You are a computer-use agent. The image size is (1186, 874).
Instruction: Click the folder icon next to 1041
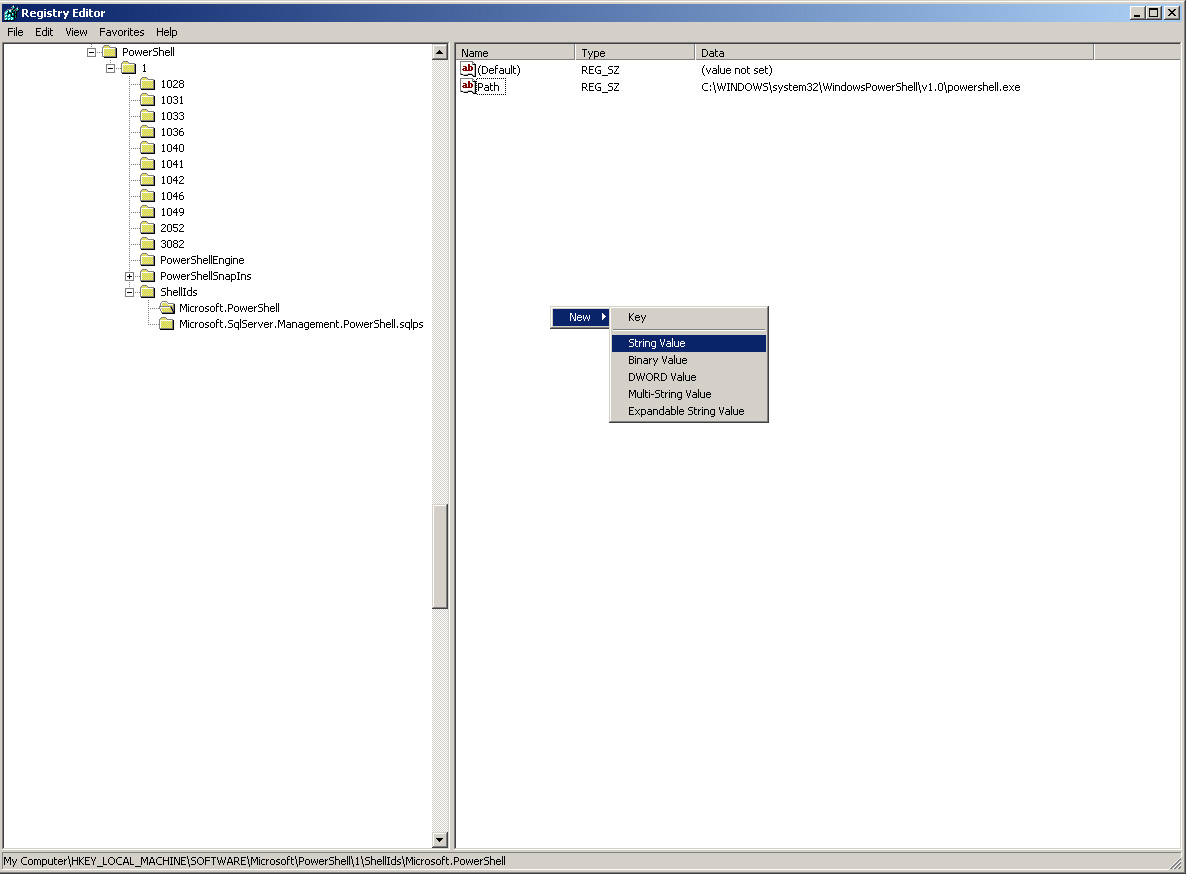(x=147, y=164)
